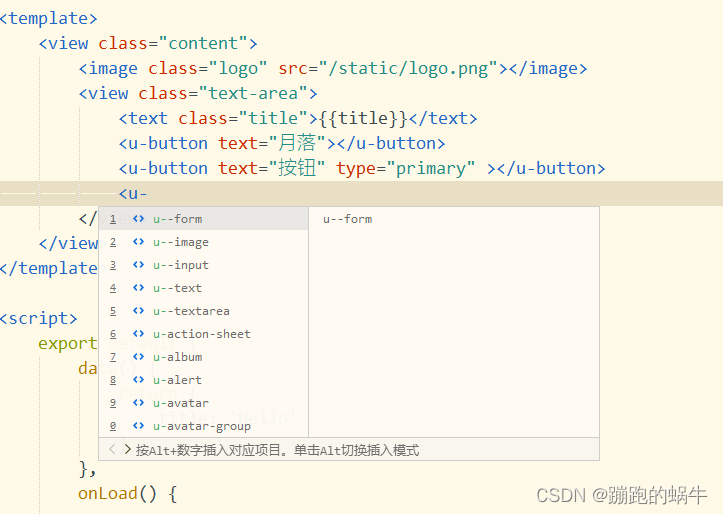The image size is (723, 514).
Task: Choose u-avatar from the completion list
Action: point(203,403)
